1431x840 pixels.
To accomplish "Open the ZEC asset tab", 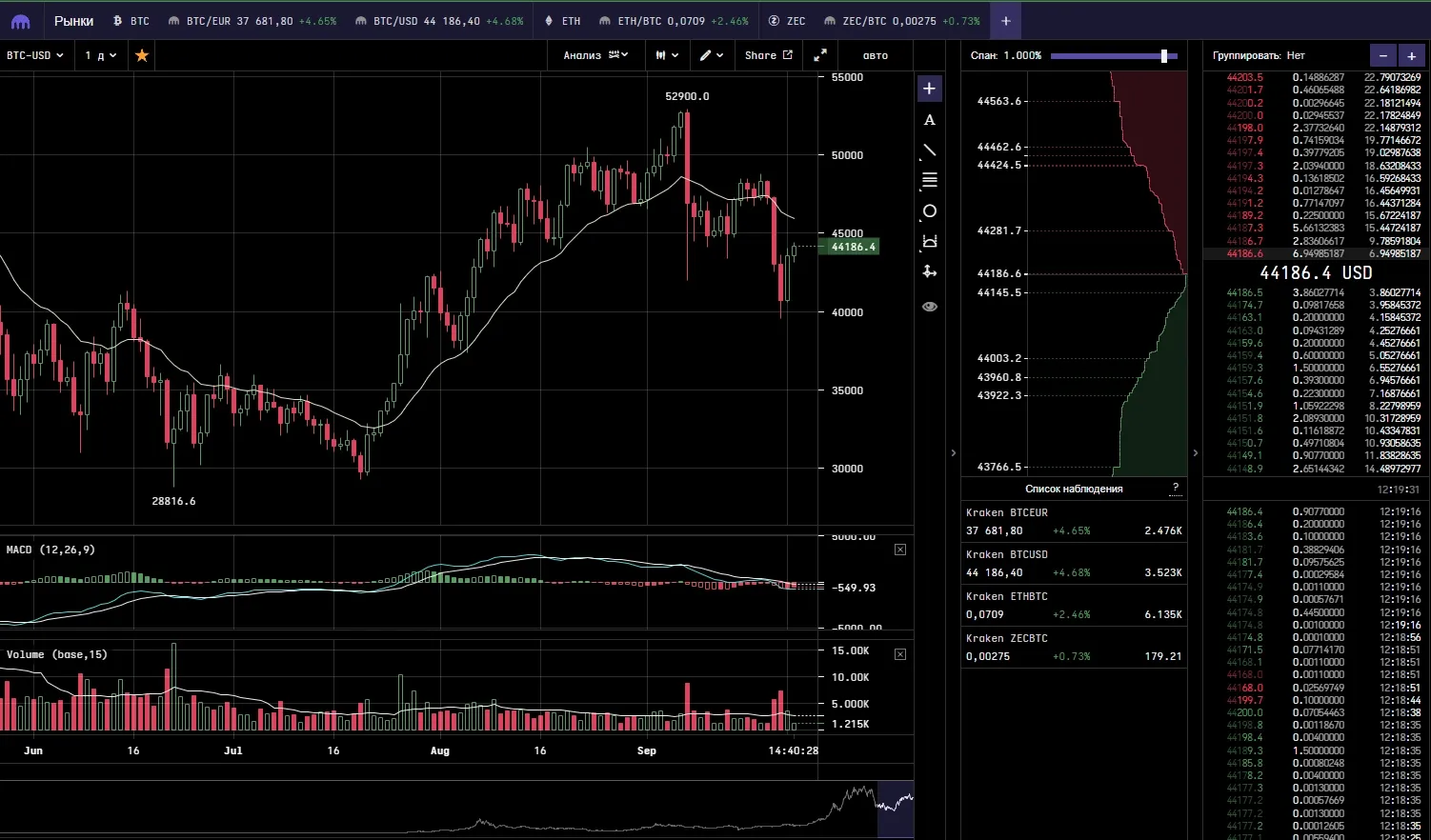I will pos(787,21).
